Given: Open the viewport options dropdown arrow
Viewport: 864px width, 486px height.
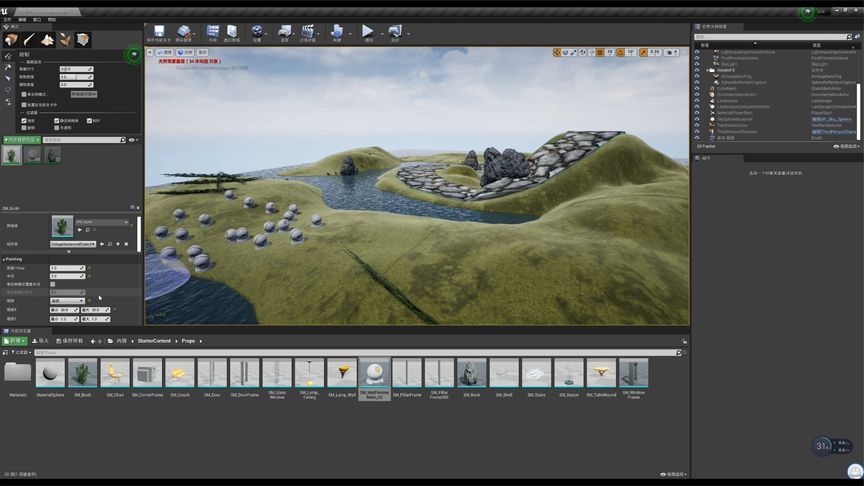Looking at the screenshot, I should pos(150,52).
